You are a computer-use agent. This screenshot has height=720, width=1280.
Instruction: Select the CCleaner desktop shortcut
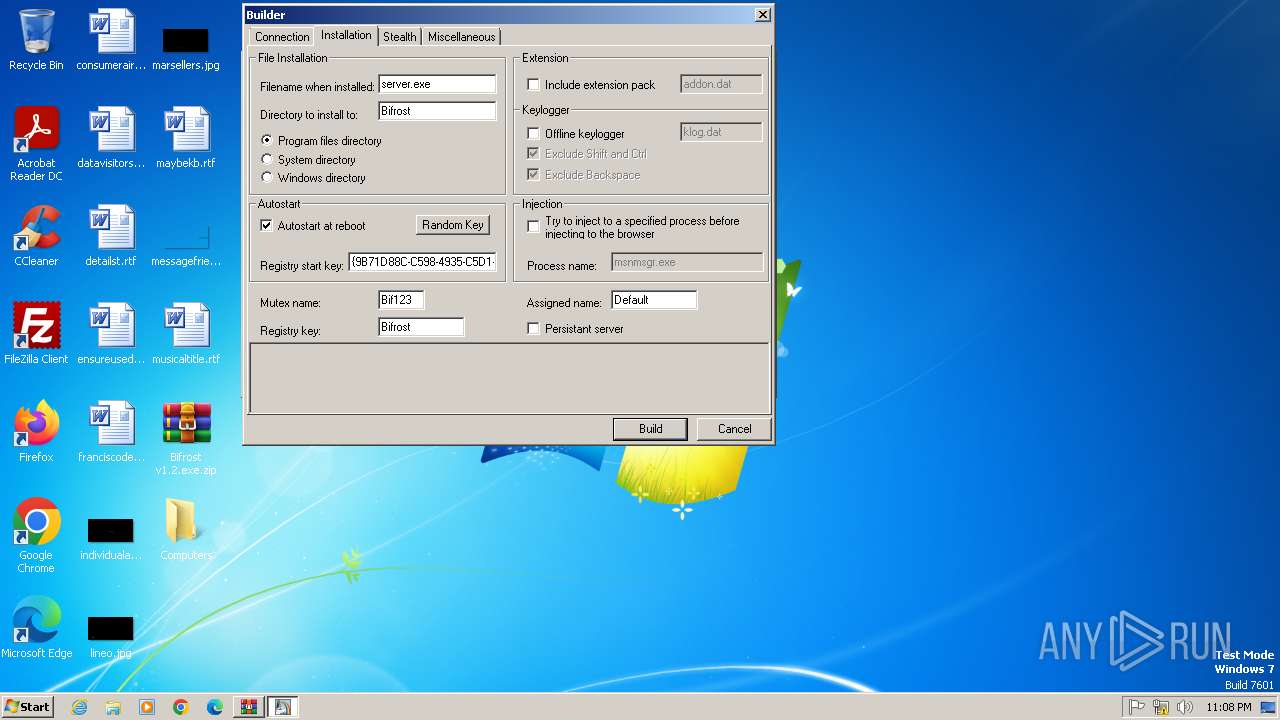coord(36,237)
